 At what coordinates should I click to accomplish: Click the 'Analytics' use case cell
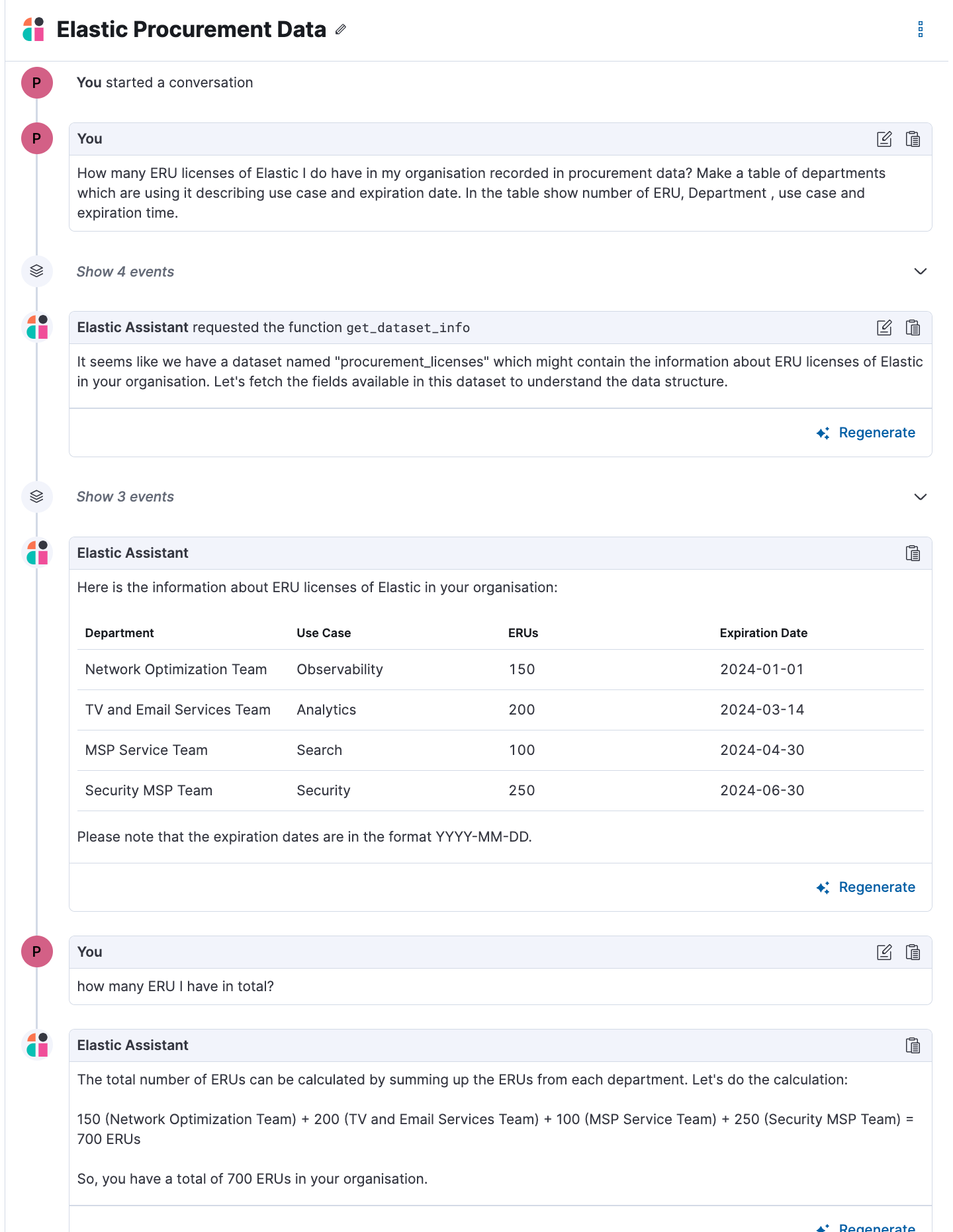point(326,710)
